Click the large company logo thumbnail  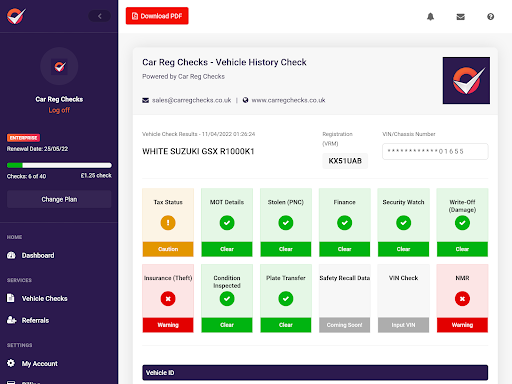tap(466, 80)
